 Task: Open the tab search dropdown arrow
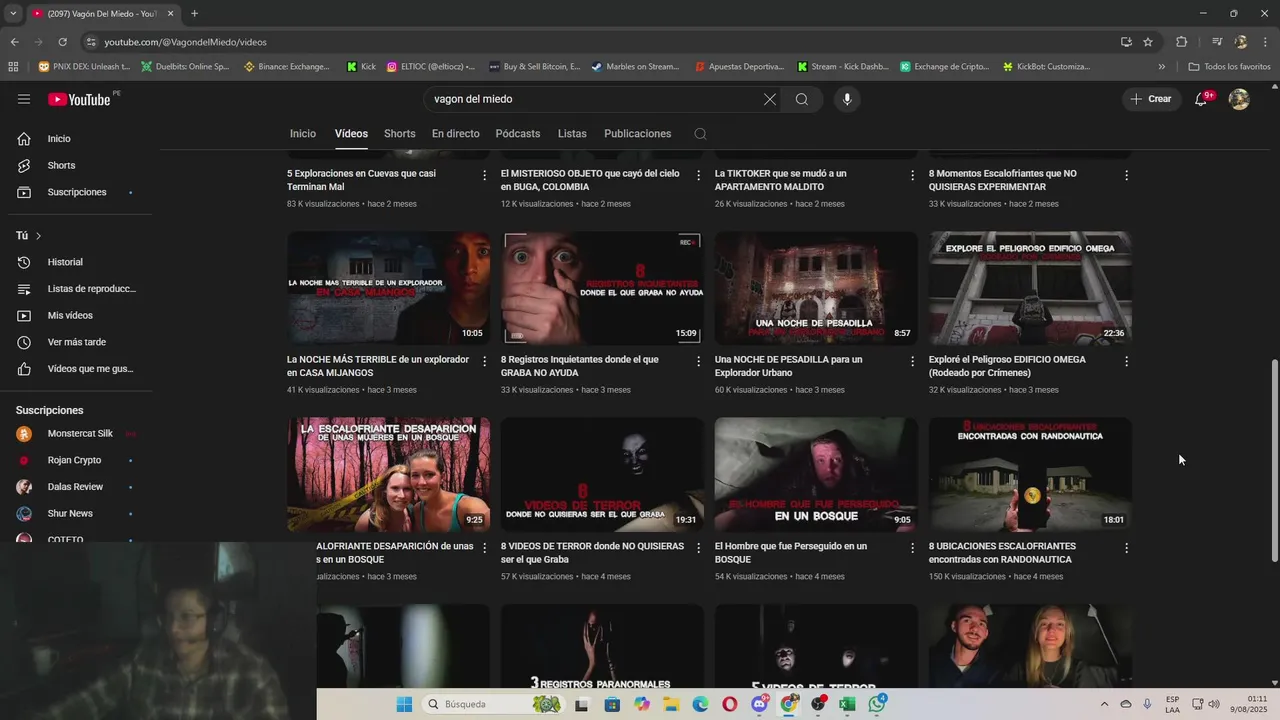(x=12, y=13)
